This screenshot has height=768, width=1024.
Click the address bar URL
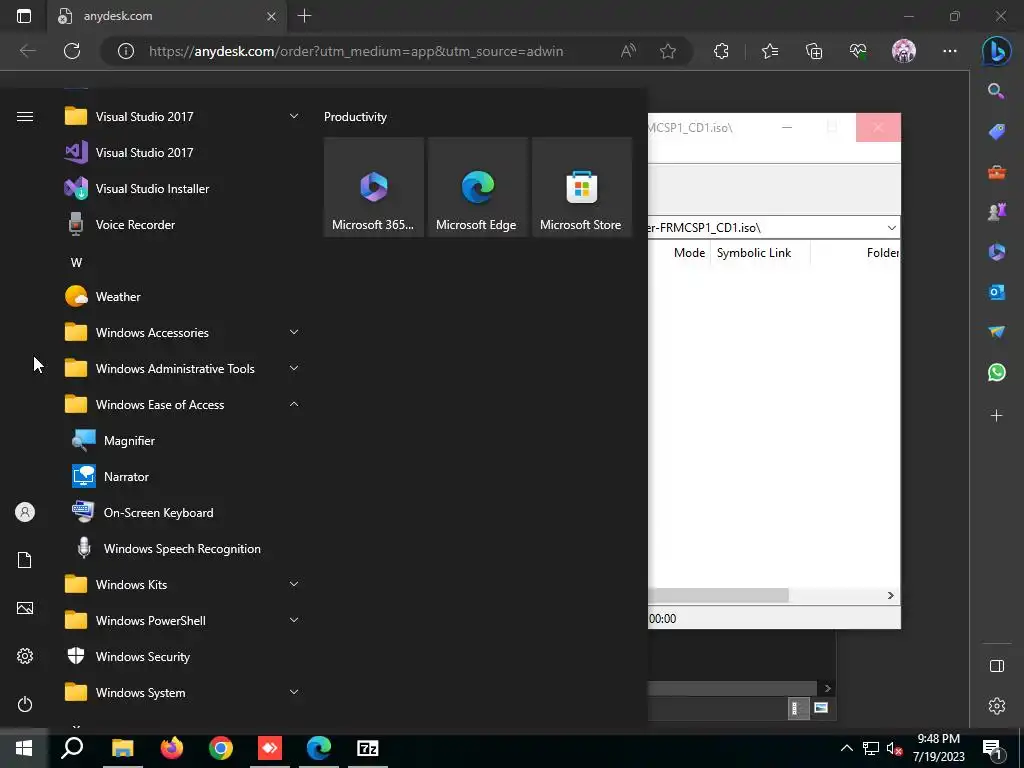(356, 52)
